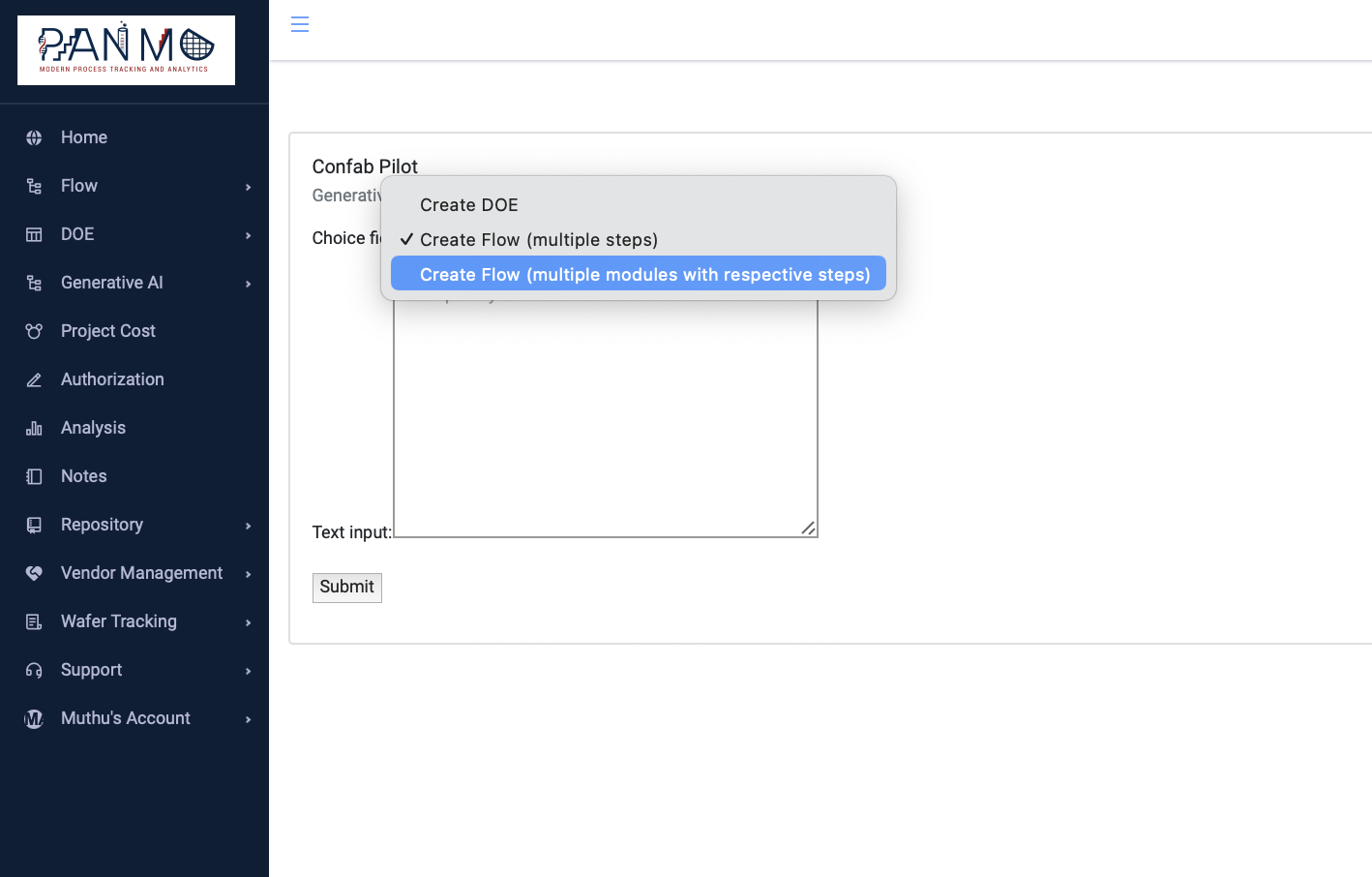The width and height of the screenshot is (1372, 877).
Task: Open the Generative AI menu label
Action: (x=112, y=283)
